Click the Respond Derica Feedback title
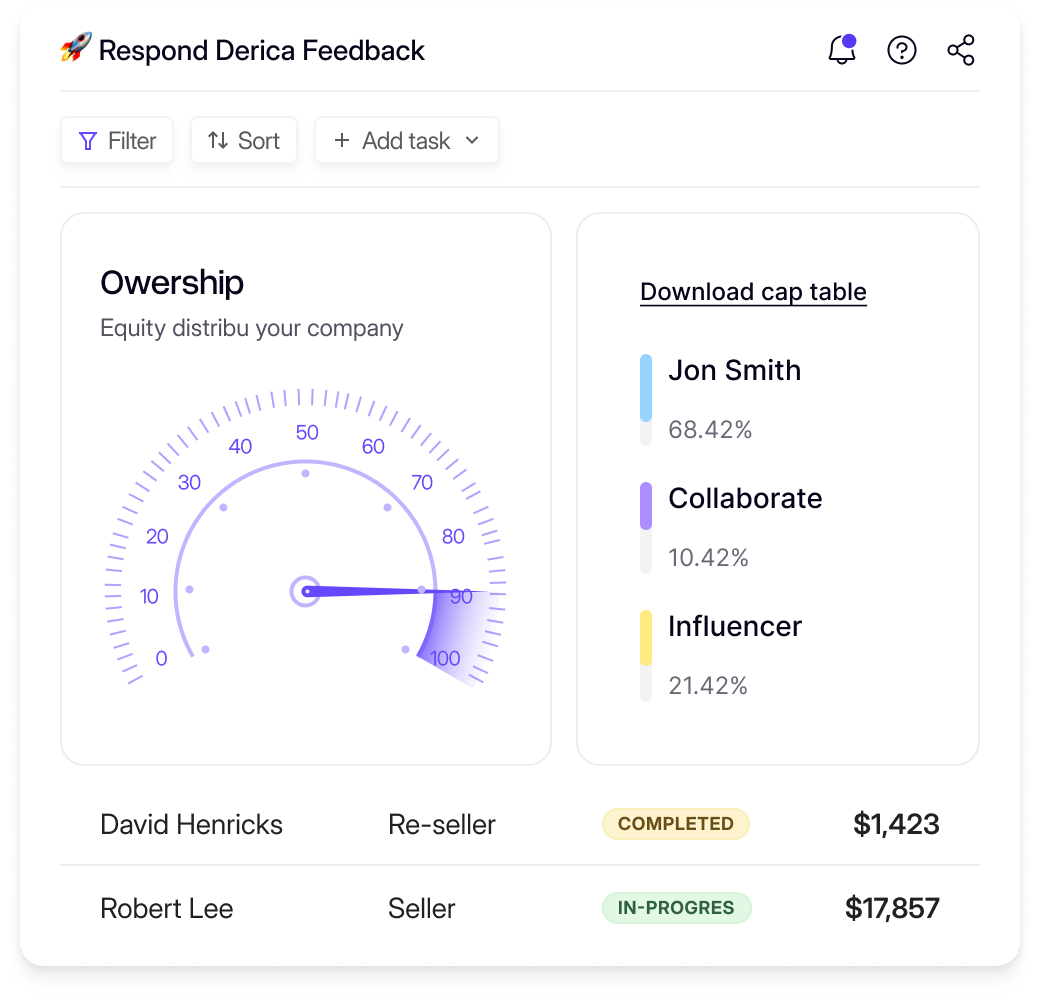The height and width of the screenshot is (1004, 1039). click(x=262, y=50)
